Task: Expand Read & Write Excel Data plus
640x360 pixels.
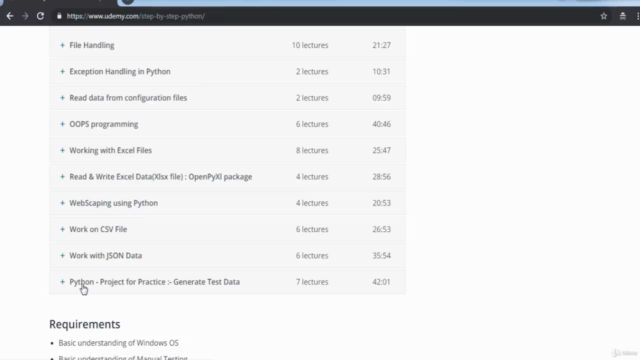Action: (62, 177)
